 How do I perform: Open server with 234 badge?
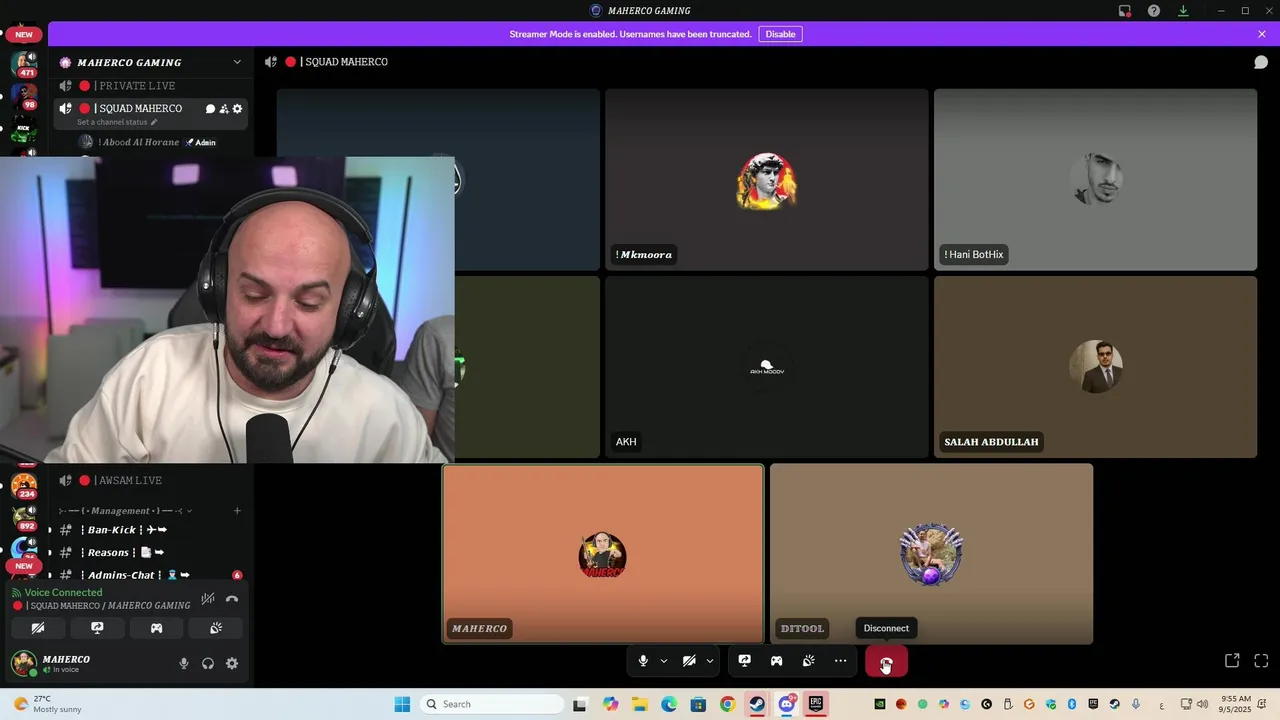(x=24, y=486)
